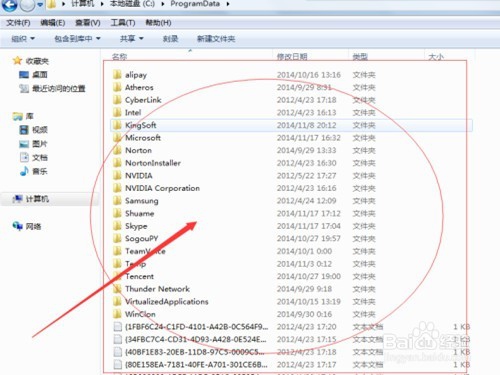Click the 新建文件夹 button

(x=216, y=39)
